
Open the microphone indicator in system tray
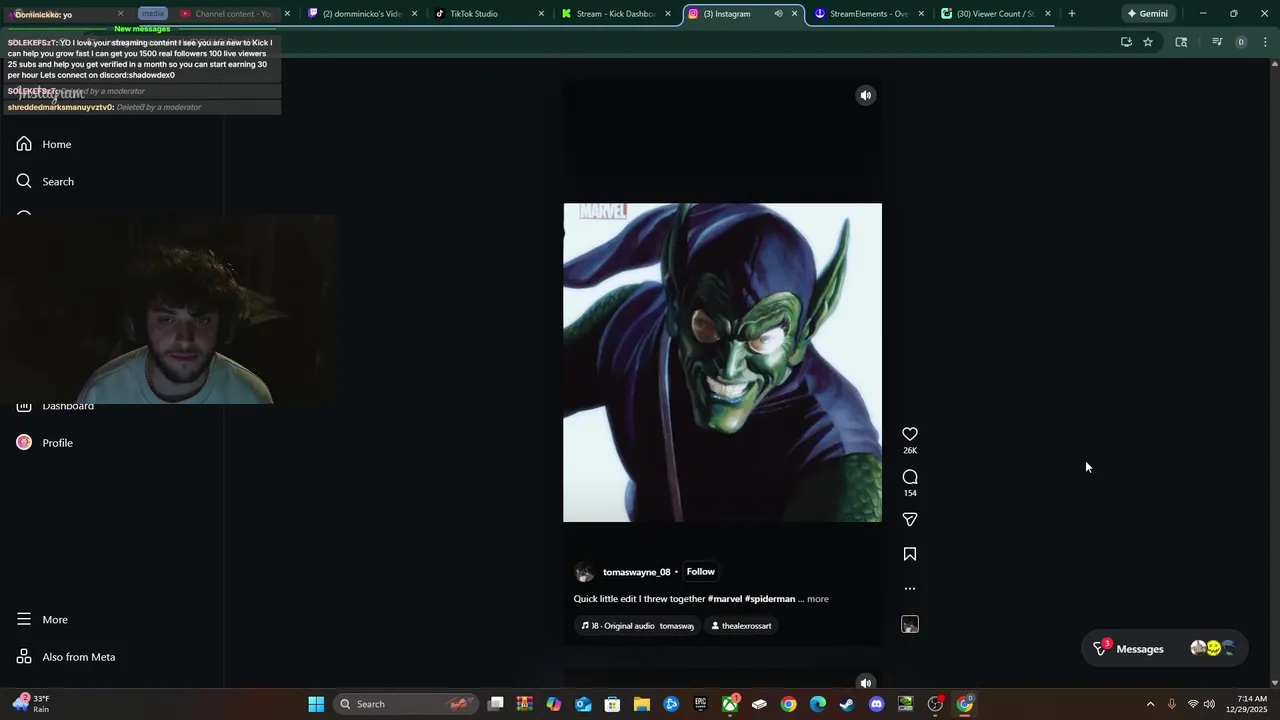coord(1171,704)
